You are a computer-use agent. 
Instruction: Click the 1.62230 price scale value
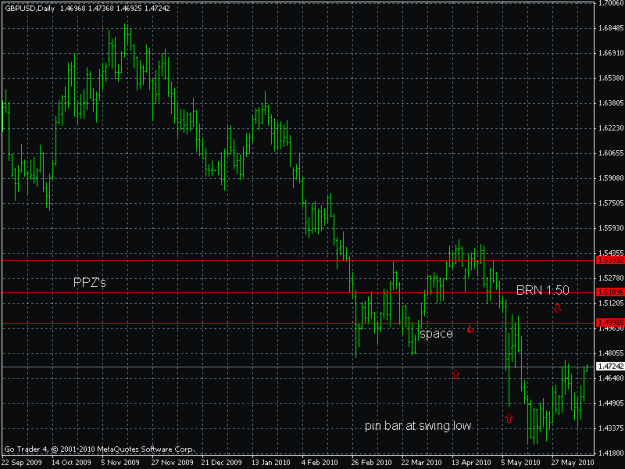[610, 128]
